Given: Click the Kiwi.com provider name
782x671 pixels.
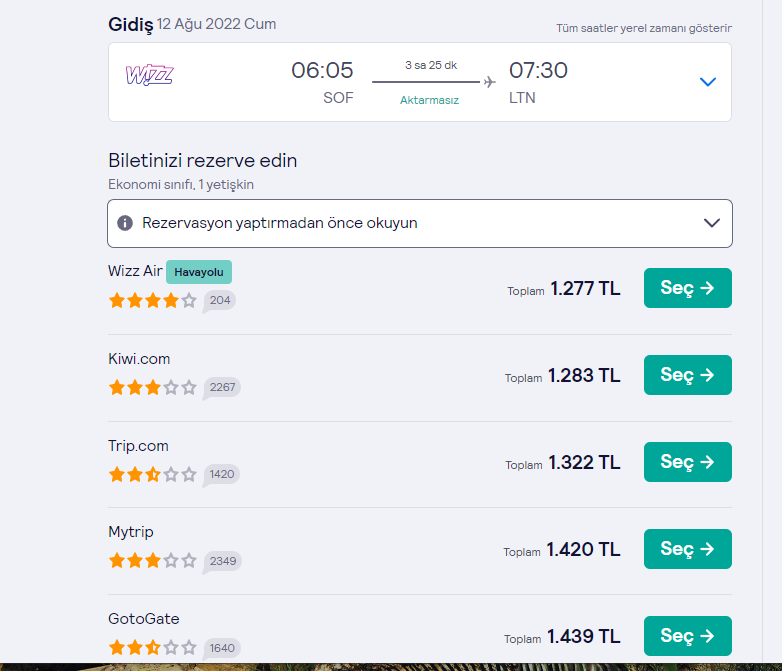Looking at the screenshot, I should point(139,359).
